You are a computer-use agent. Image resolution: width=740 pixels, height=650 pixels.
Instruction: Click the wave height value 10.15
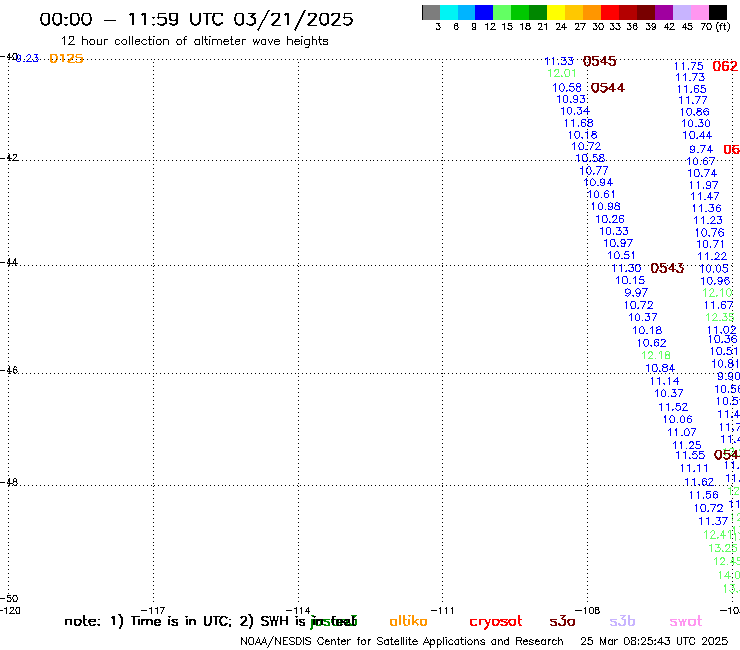(x=630, y=280)
